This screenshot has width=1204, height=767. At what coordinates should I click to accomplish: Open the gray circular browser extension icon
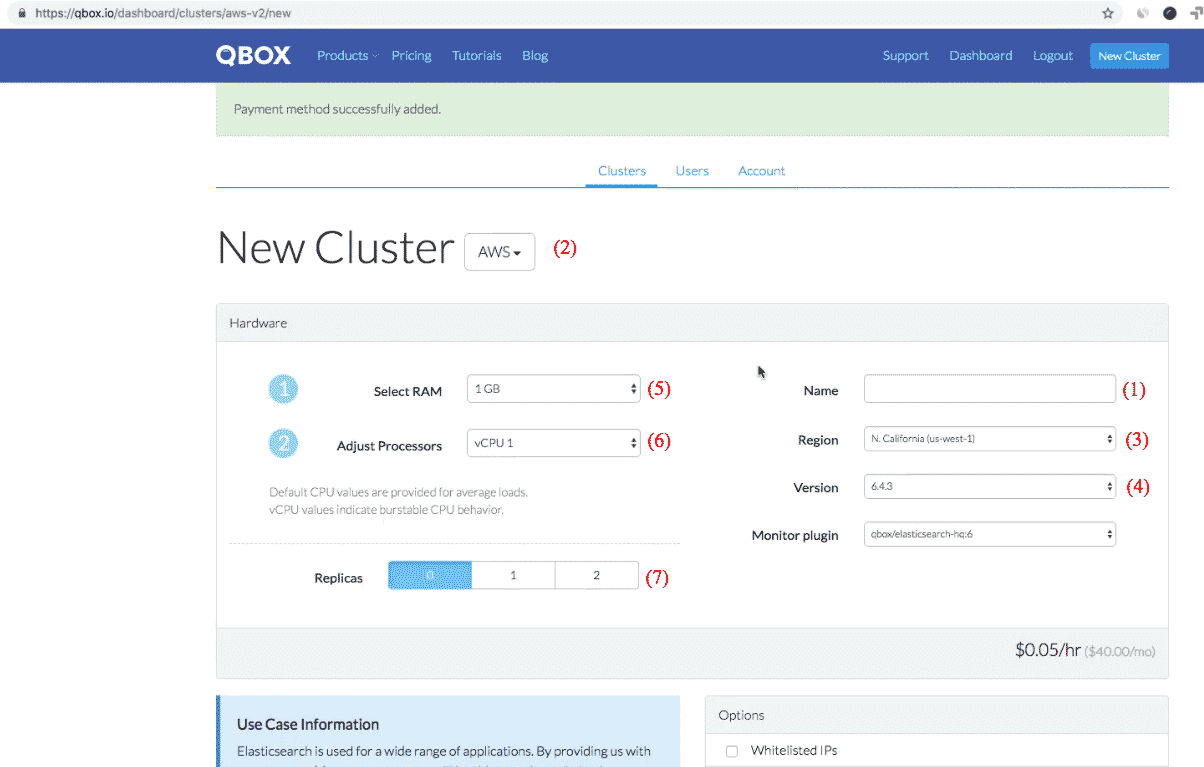pyautogui.click(x=1142, y=14)
